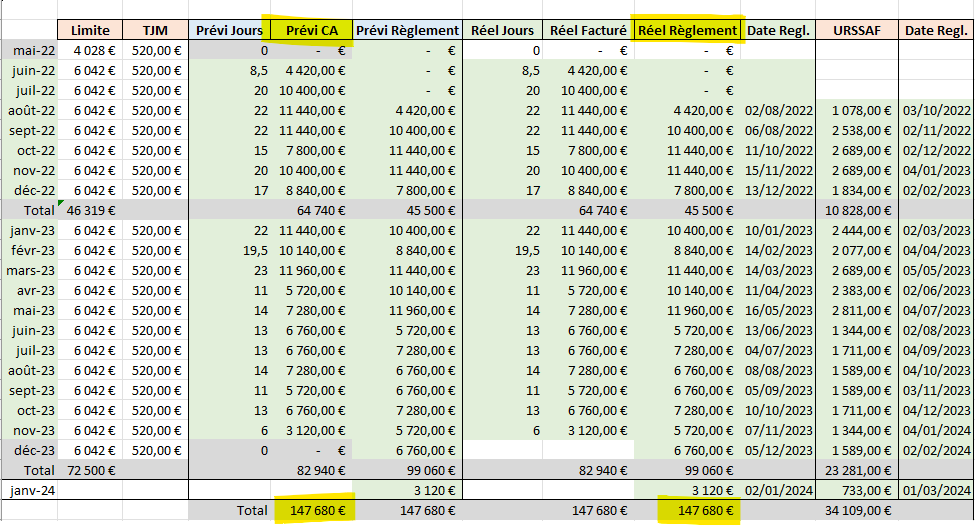Select the date cell 01/03/2024
The width and height of the screenshot is (975, 526).
(937, 490)
